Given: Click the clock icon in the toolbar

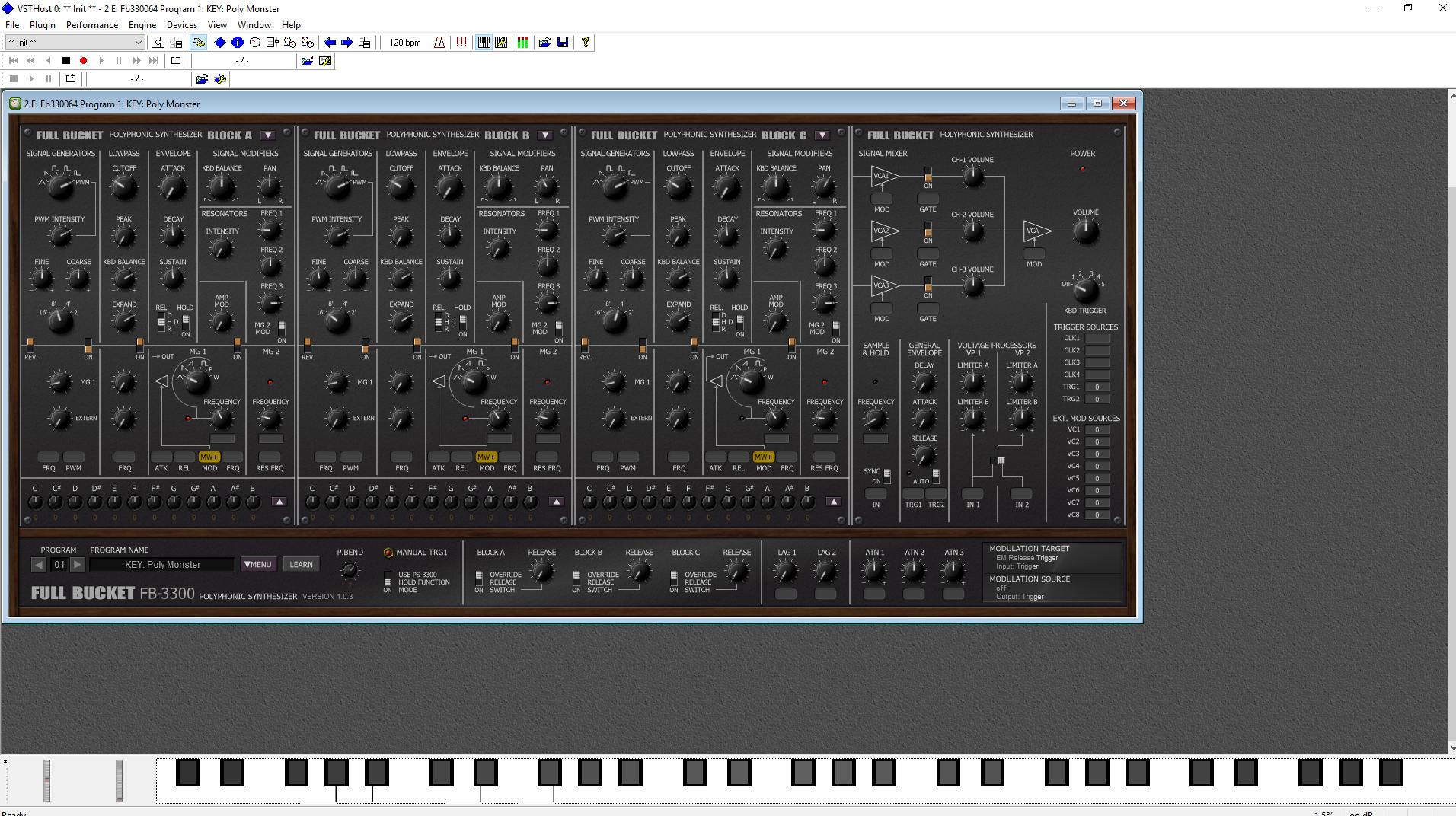Looking at the screenshot, I should click(255, 43).
